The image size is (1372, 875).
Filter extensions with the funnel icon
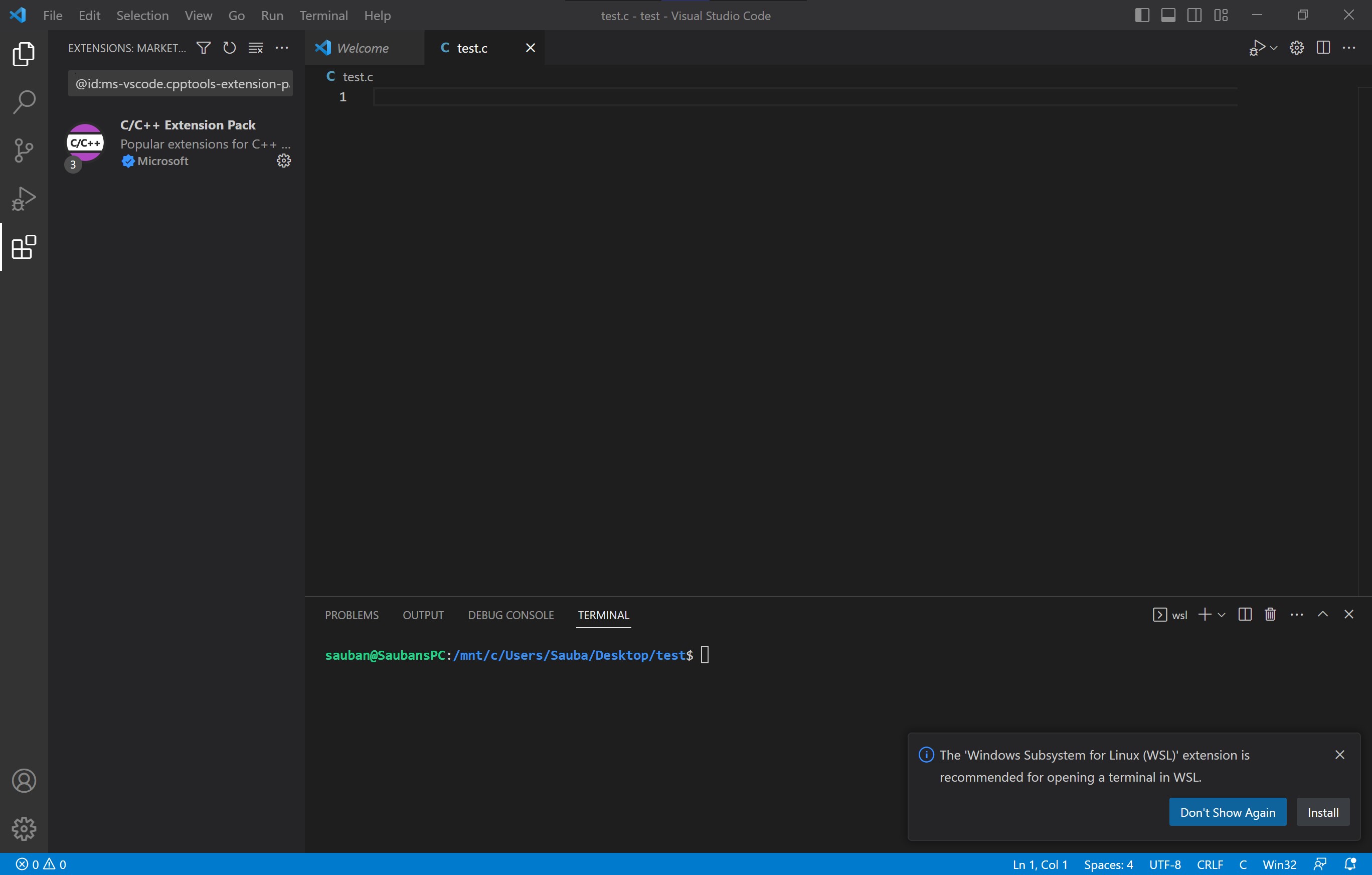point(204,48)
